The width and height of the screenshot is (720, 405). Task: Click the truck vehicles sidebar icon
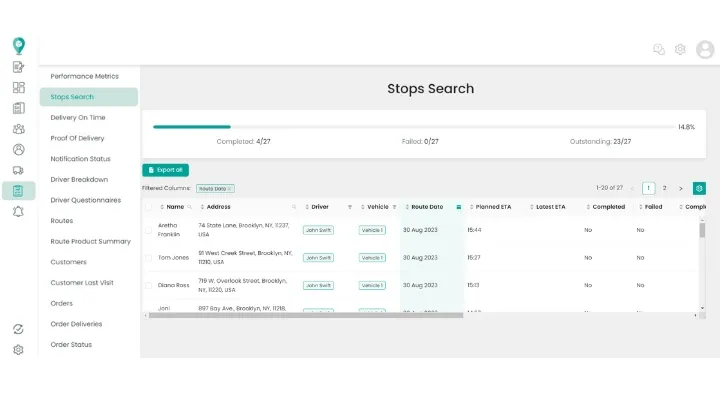(x=18, y=170)
